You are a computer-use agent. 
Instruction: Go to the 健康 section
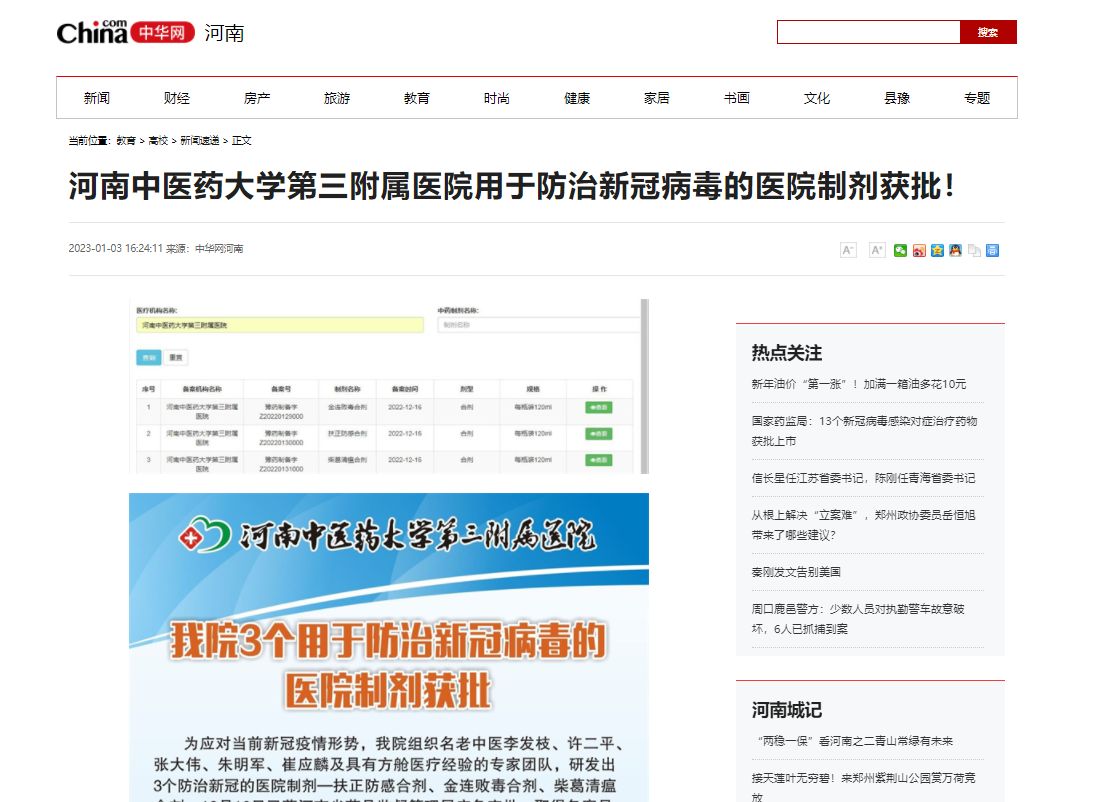577,98
